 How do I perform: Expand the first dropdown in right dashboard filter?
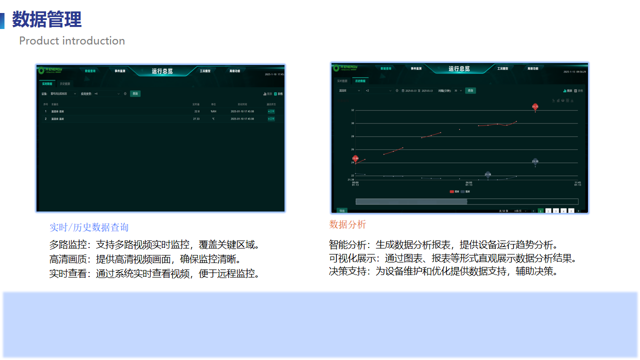click(350, 91)
